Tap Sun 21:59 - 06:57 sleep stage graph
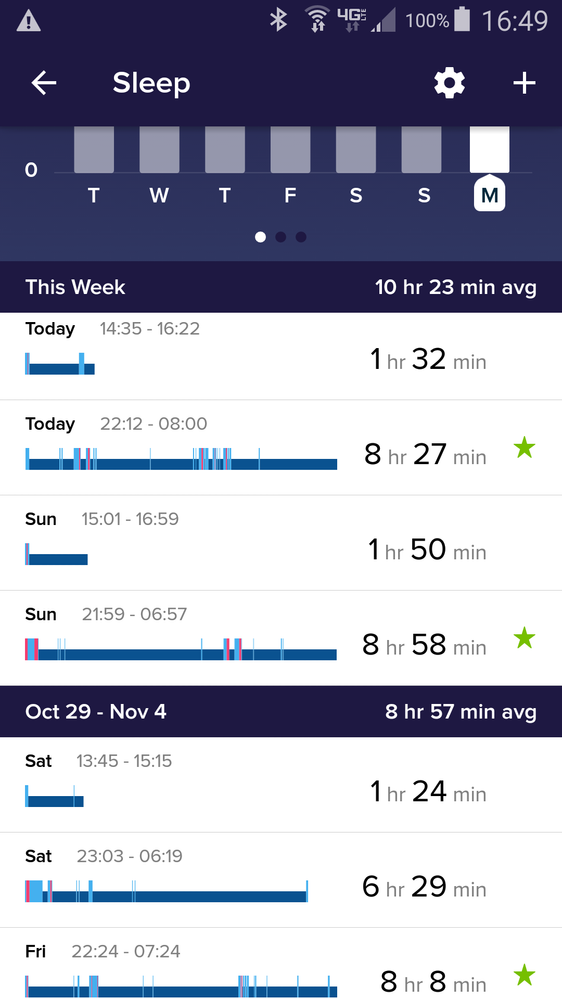562x999 pixels. tap(181, 649)
